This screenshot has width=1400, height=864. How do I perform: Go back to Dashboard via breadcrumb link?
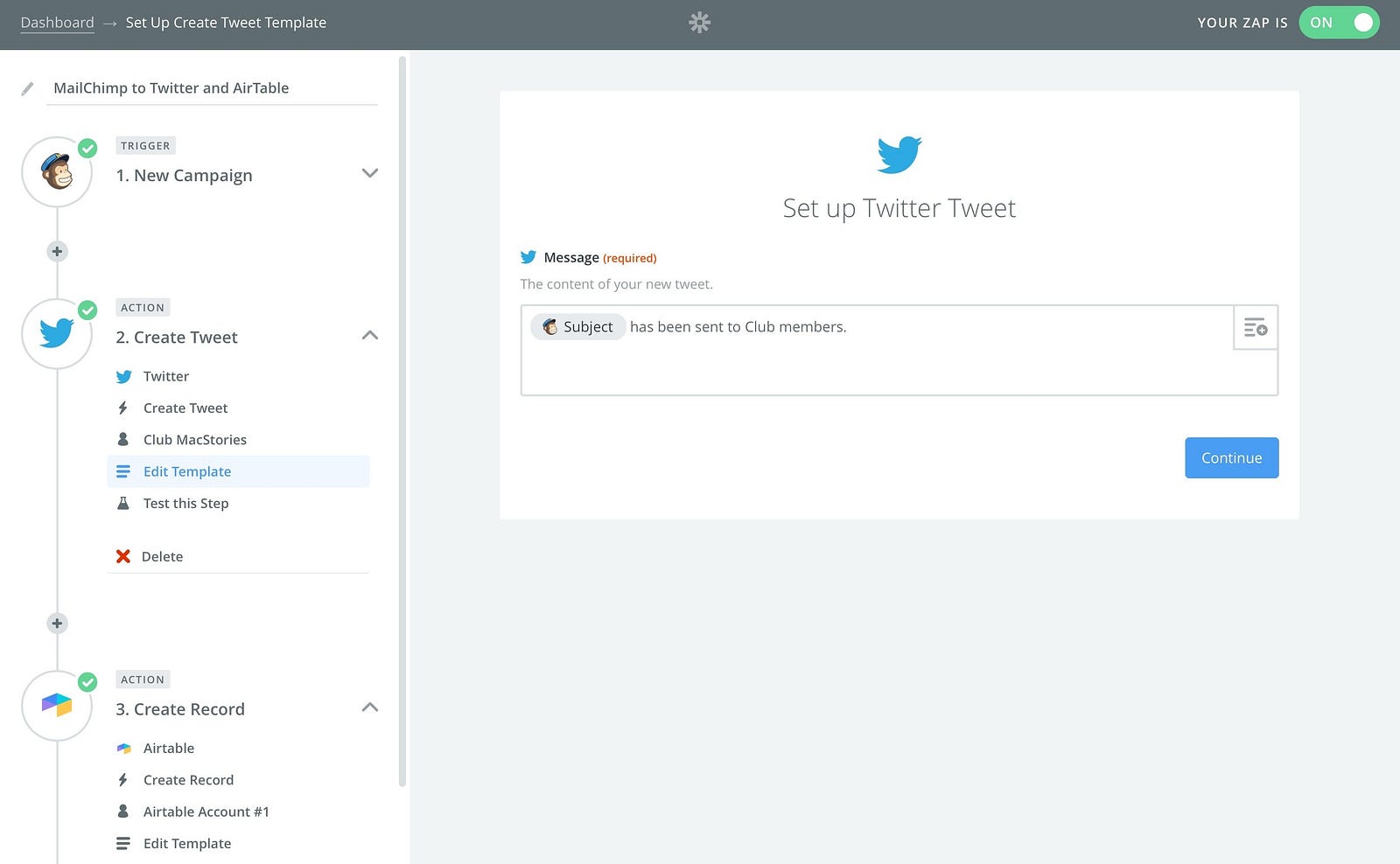pos(57,23)
